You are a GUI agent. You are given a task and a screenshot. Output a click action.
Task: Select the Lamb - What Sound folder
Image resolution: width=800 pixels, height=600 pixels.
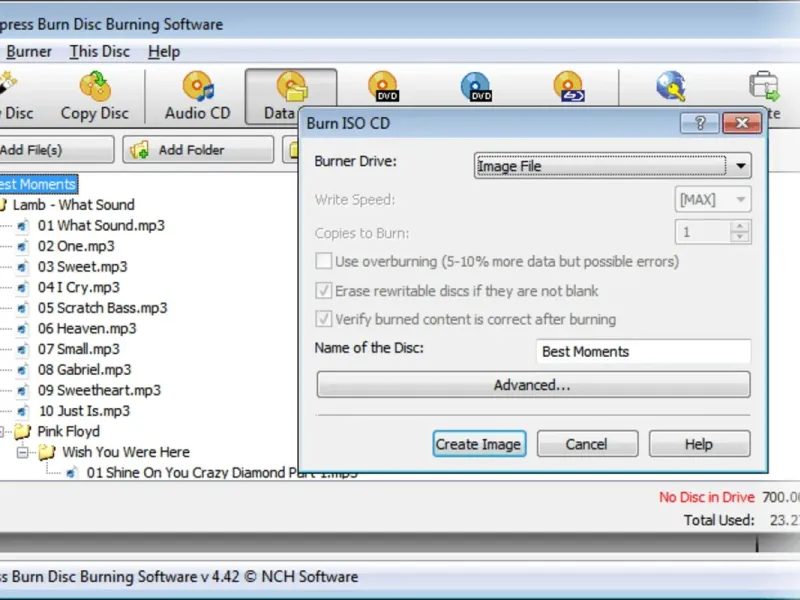tap(73, 205)
